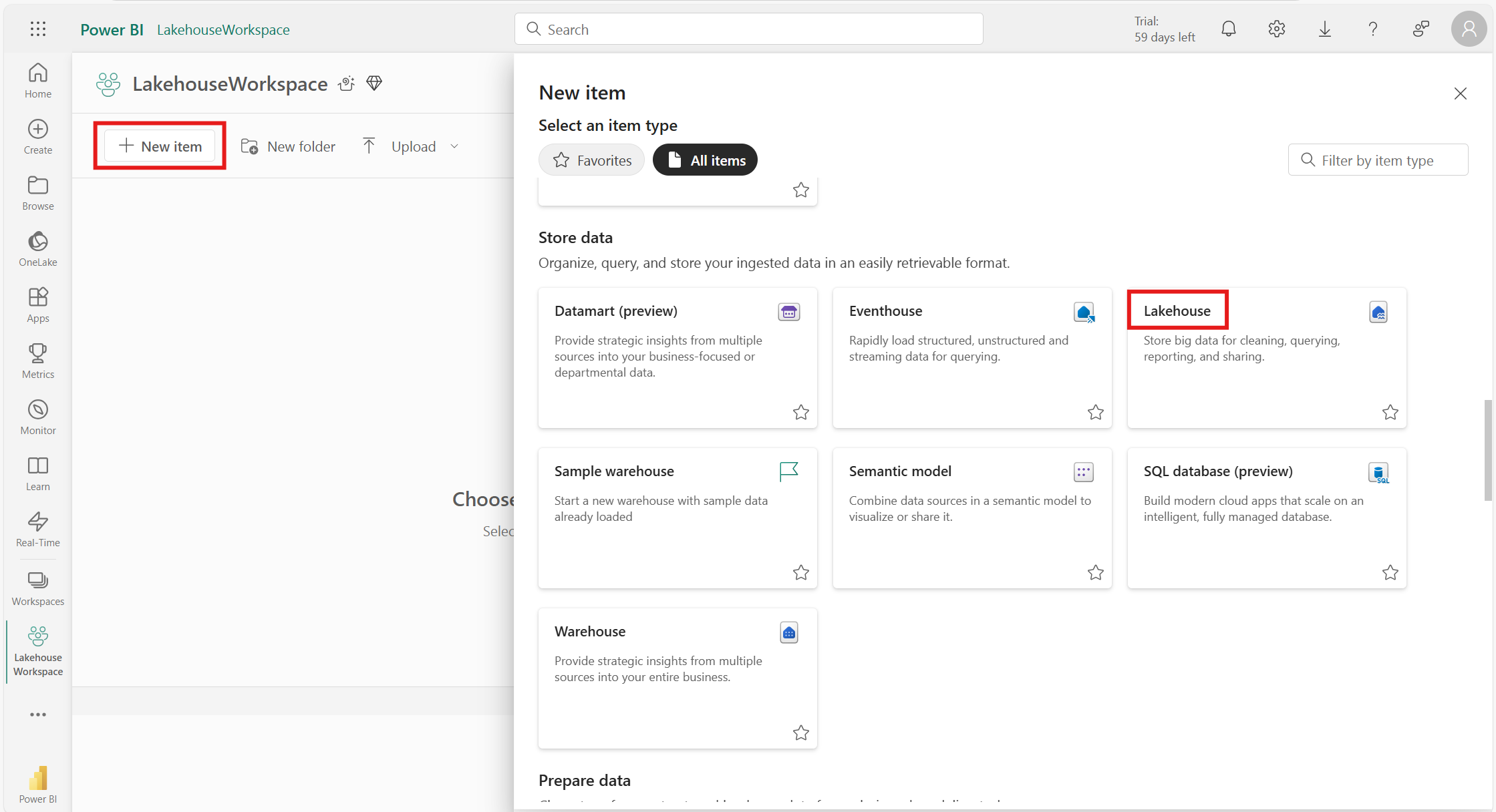This screenshot has width=1496, height=812.
Task: Select the All items tab
Action: point(705,160)
